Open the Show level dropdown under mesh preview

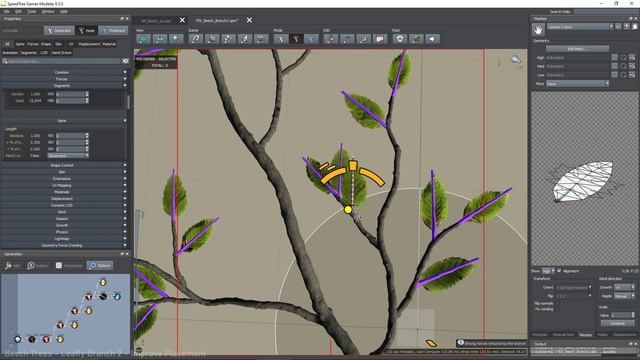(548, 271)
